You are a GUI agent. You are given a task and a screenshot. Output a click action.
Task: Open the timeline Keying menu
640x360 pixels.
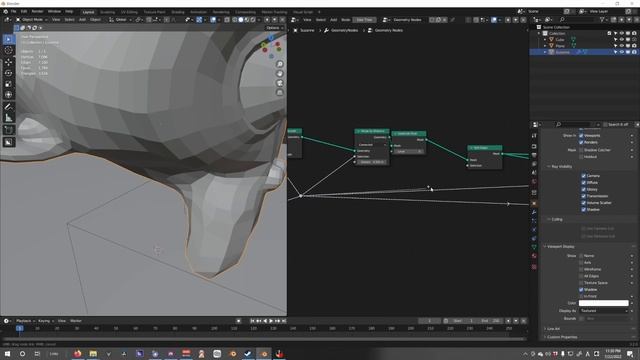(x=45, y=321)
